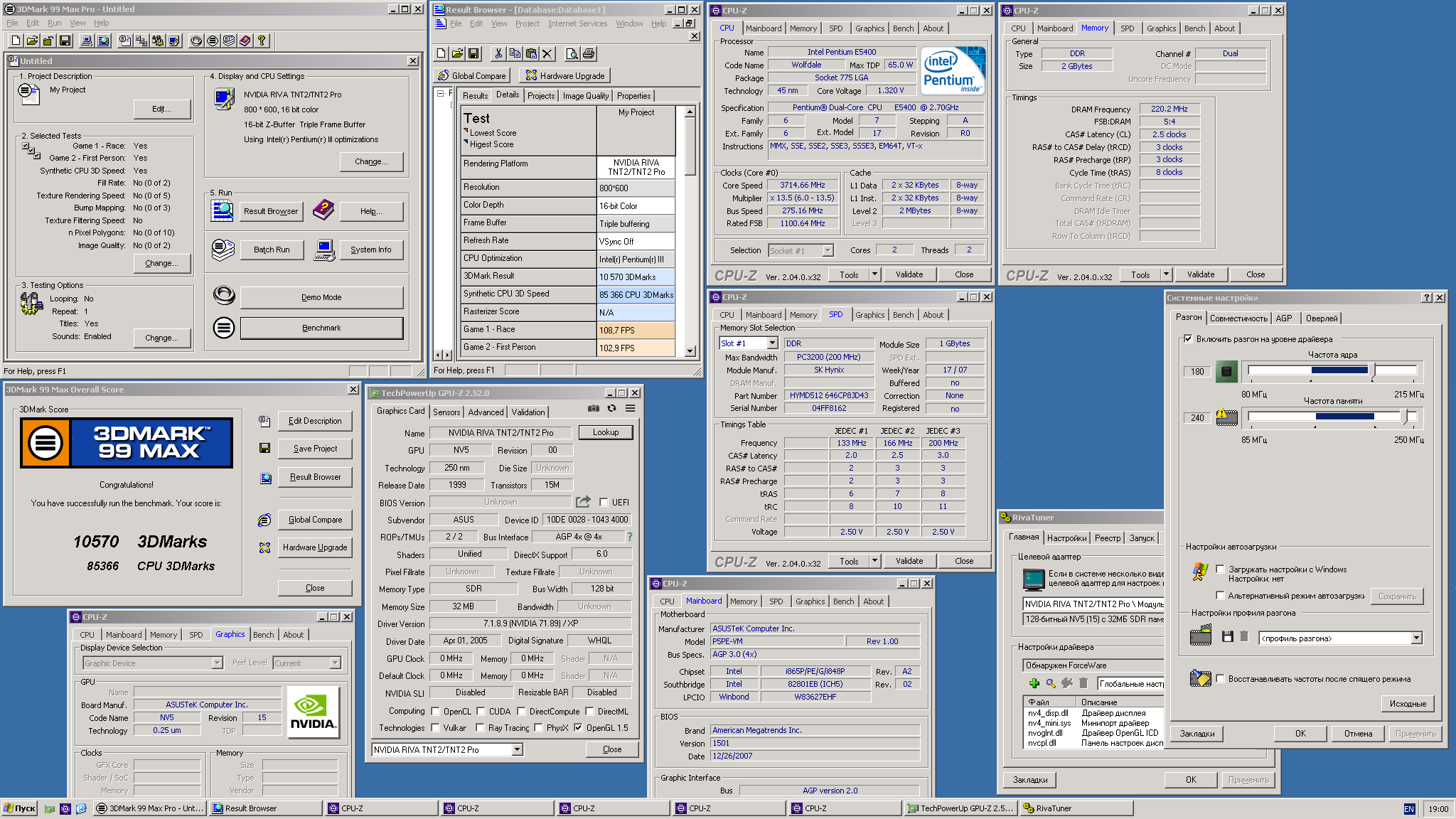Click GPU-Z BIOS export share icon

[583, 501]
